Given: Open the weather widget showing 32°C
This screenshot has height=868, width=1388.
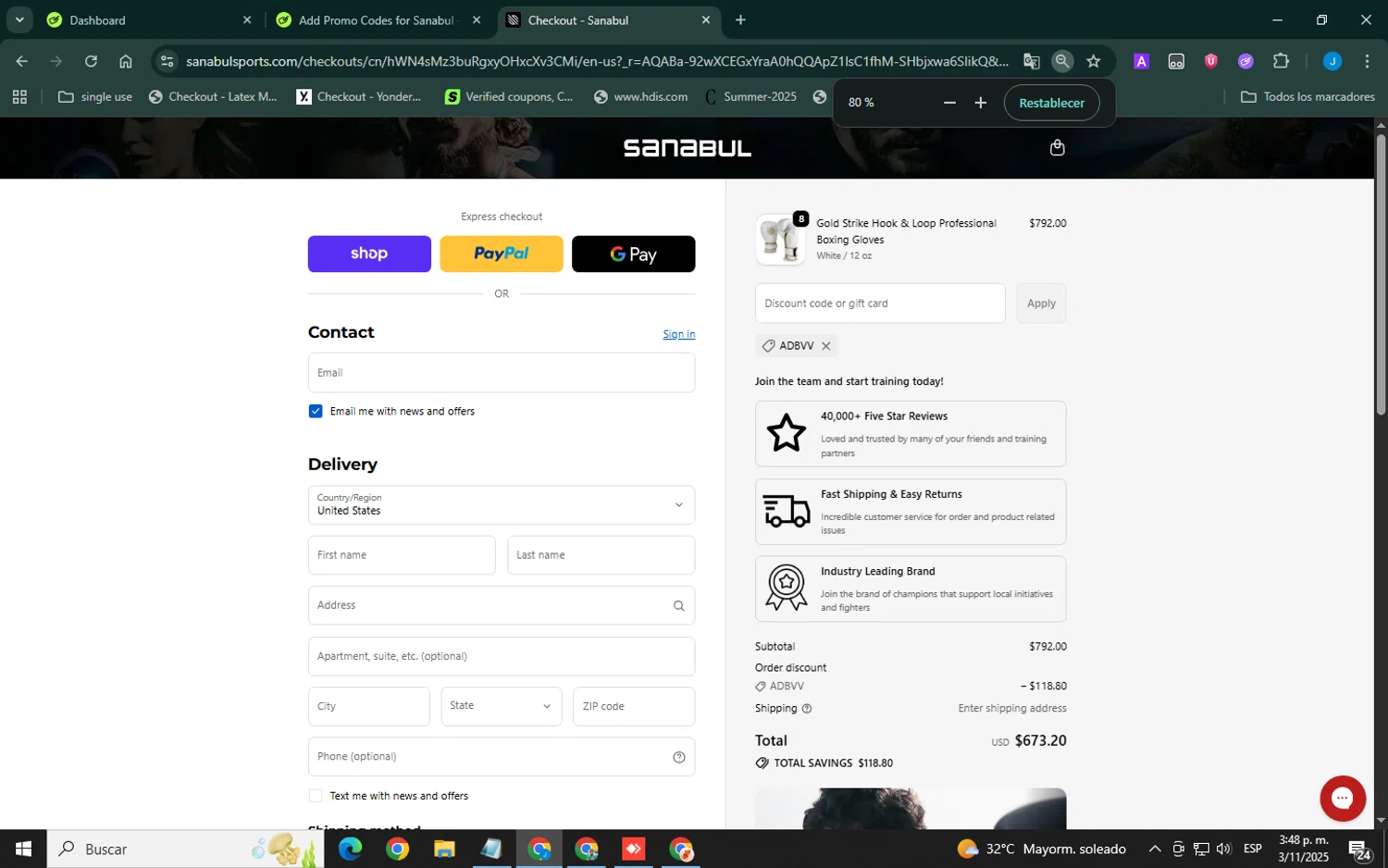Looking at the screenshot, I should click(1042, 849).
